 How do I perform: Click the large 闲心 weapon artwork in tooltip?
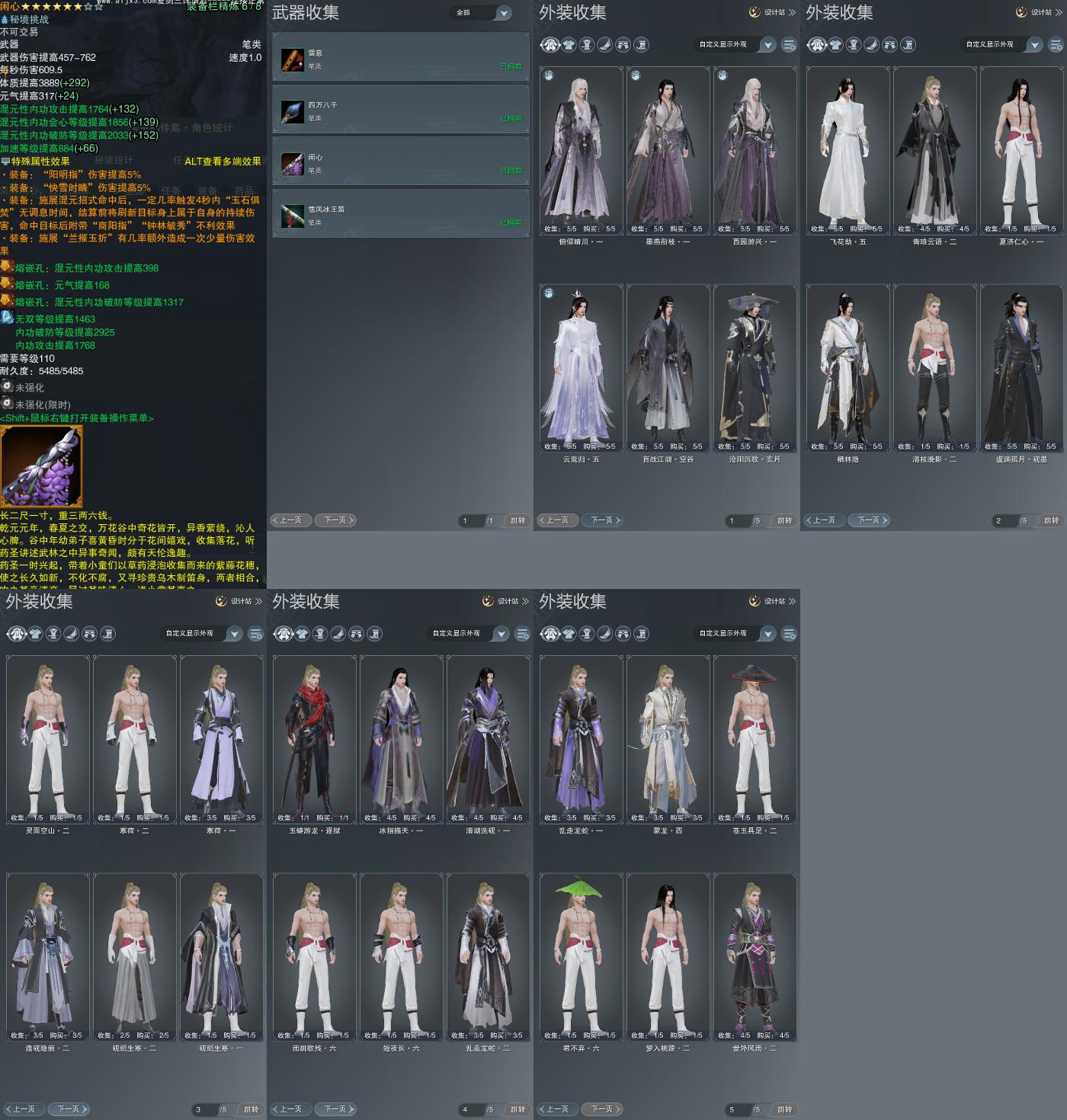(41, 466)
